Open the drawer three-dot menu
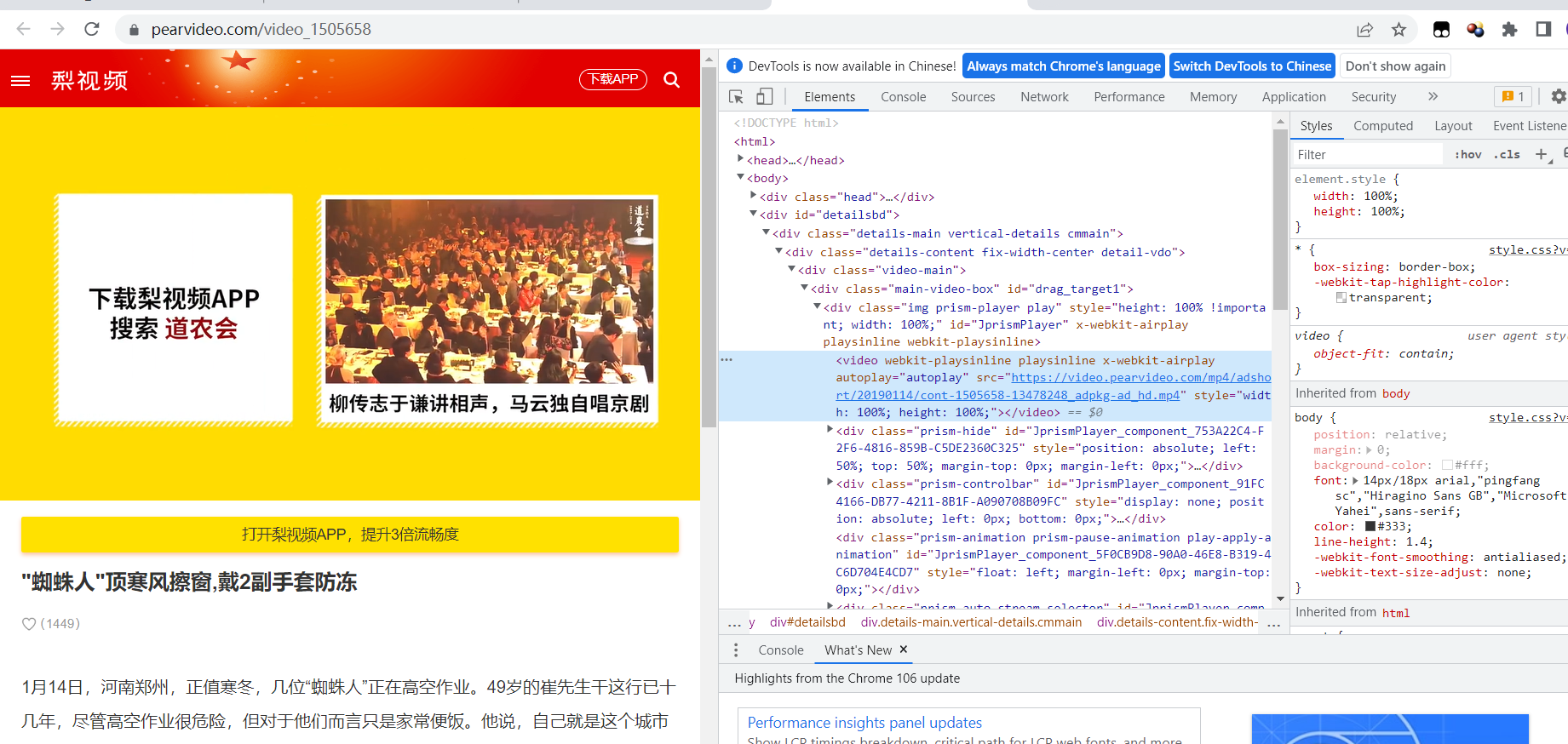The width and height of the screenshot is (1568, 744). (736, 650)
